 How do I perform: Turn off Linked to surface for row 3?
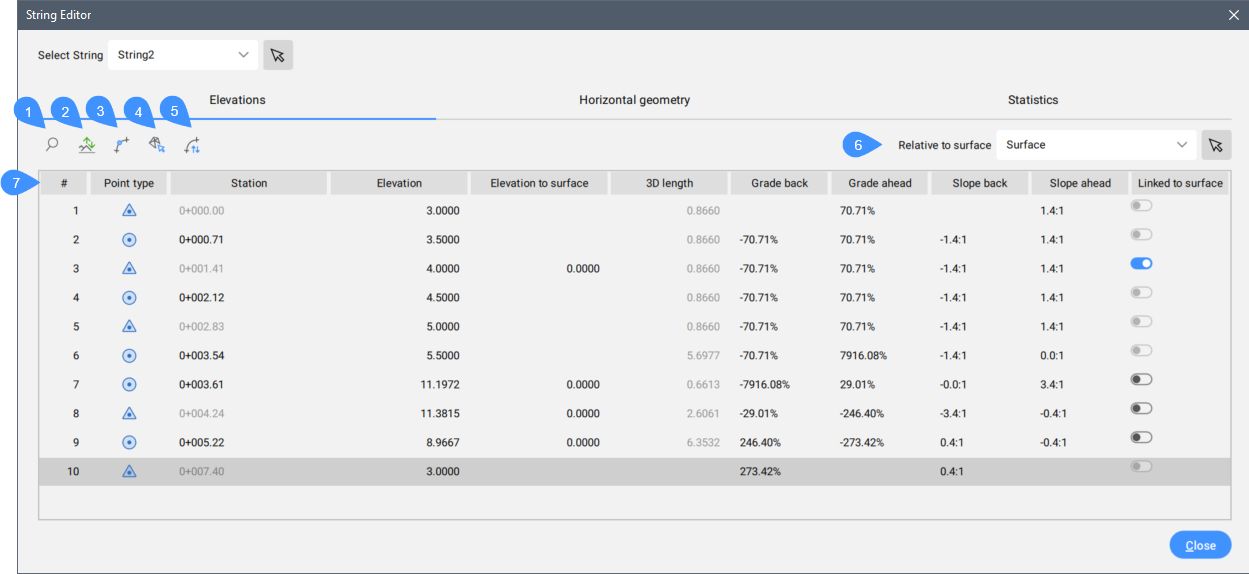point(1141,263)
